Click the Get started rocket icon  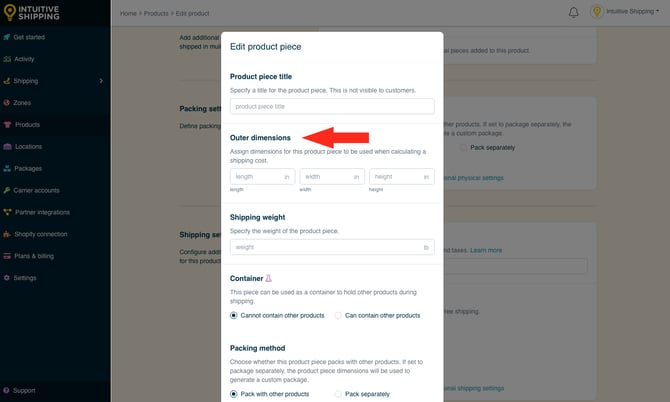[x=7, y=37]
